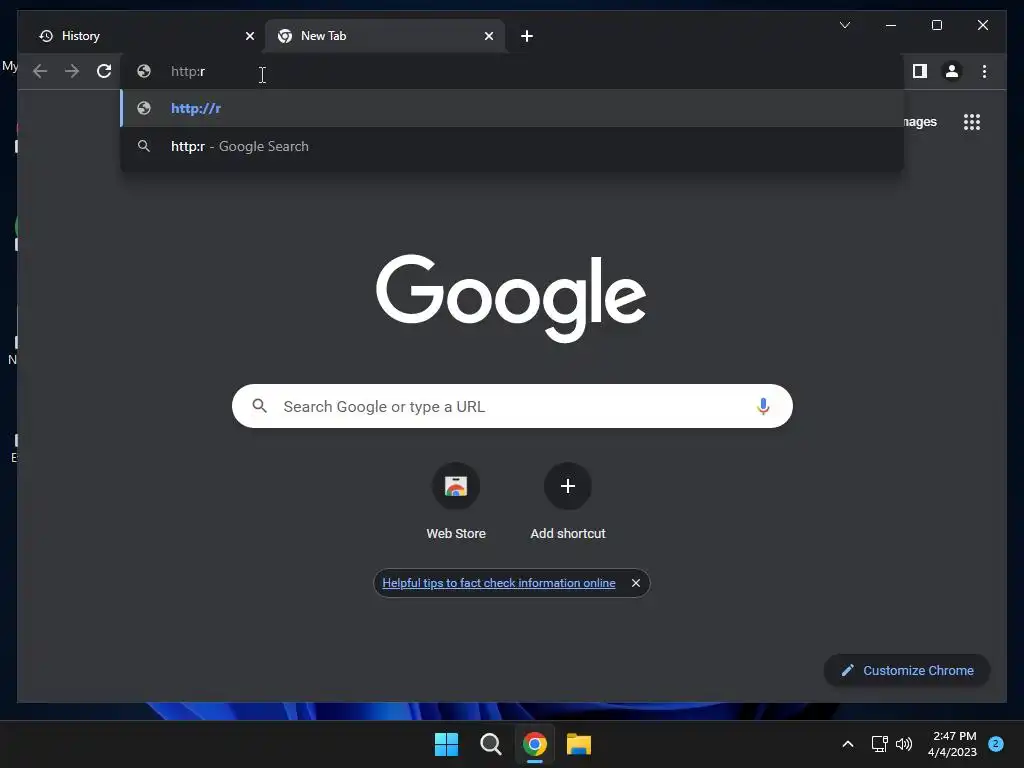This screenshot has width=1024, height=768.
Task: Select the New Tab tab
Action: [x=385, y=36]
